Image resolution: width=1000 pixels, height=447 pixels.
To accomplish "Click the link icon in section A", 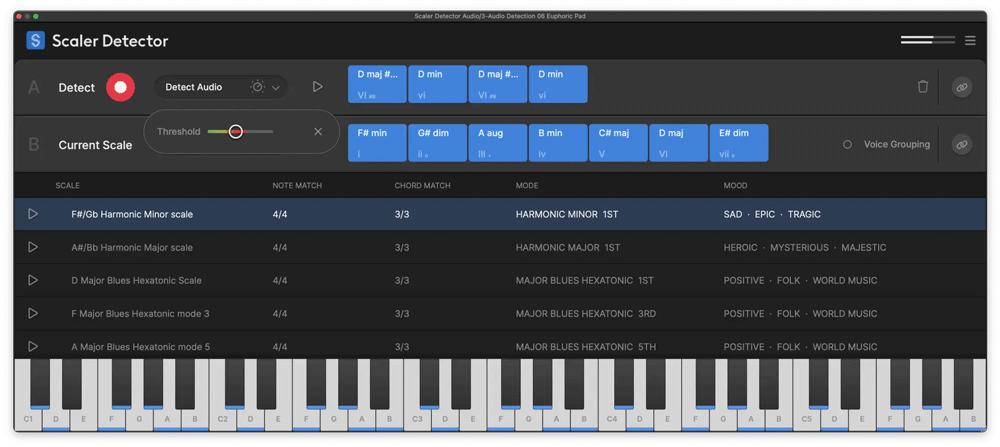I will 961,87.
